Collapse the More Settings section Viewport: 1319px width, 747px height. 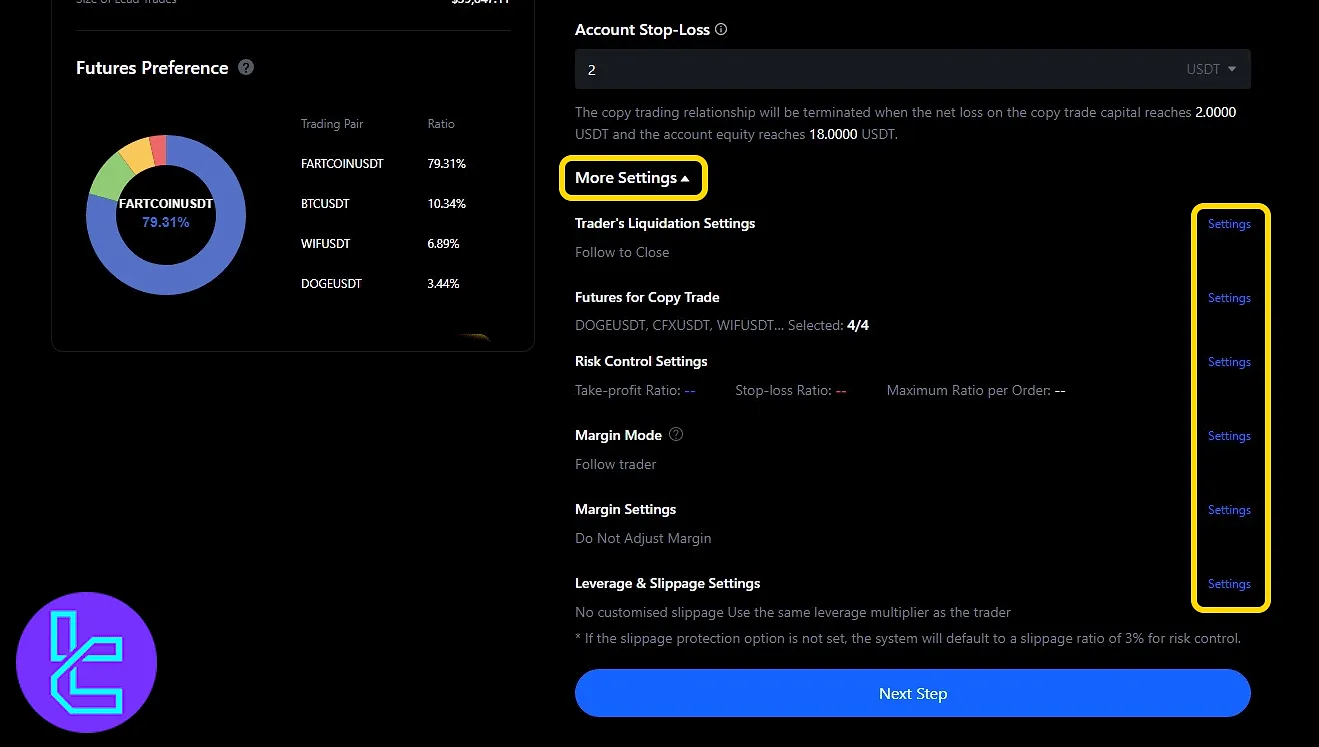coord(632,178)
